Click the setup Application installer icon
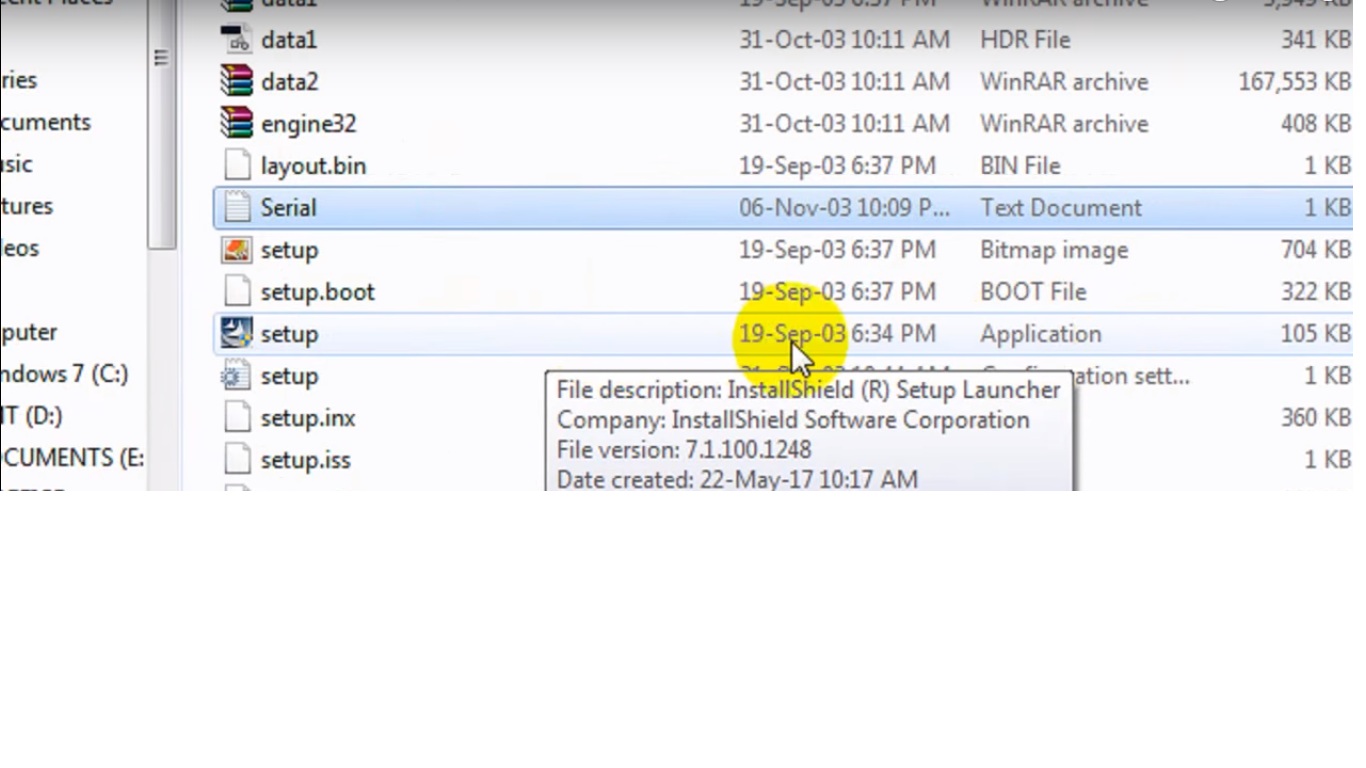1366x768 pixels. coord(237,334)
